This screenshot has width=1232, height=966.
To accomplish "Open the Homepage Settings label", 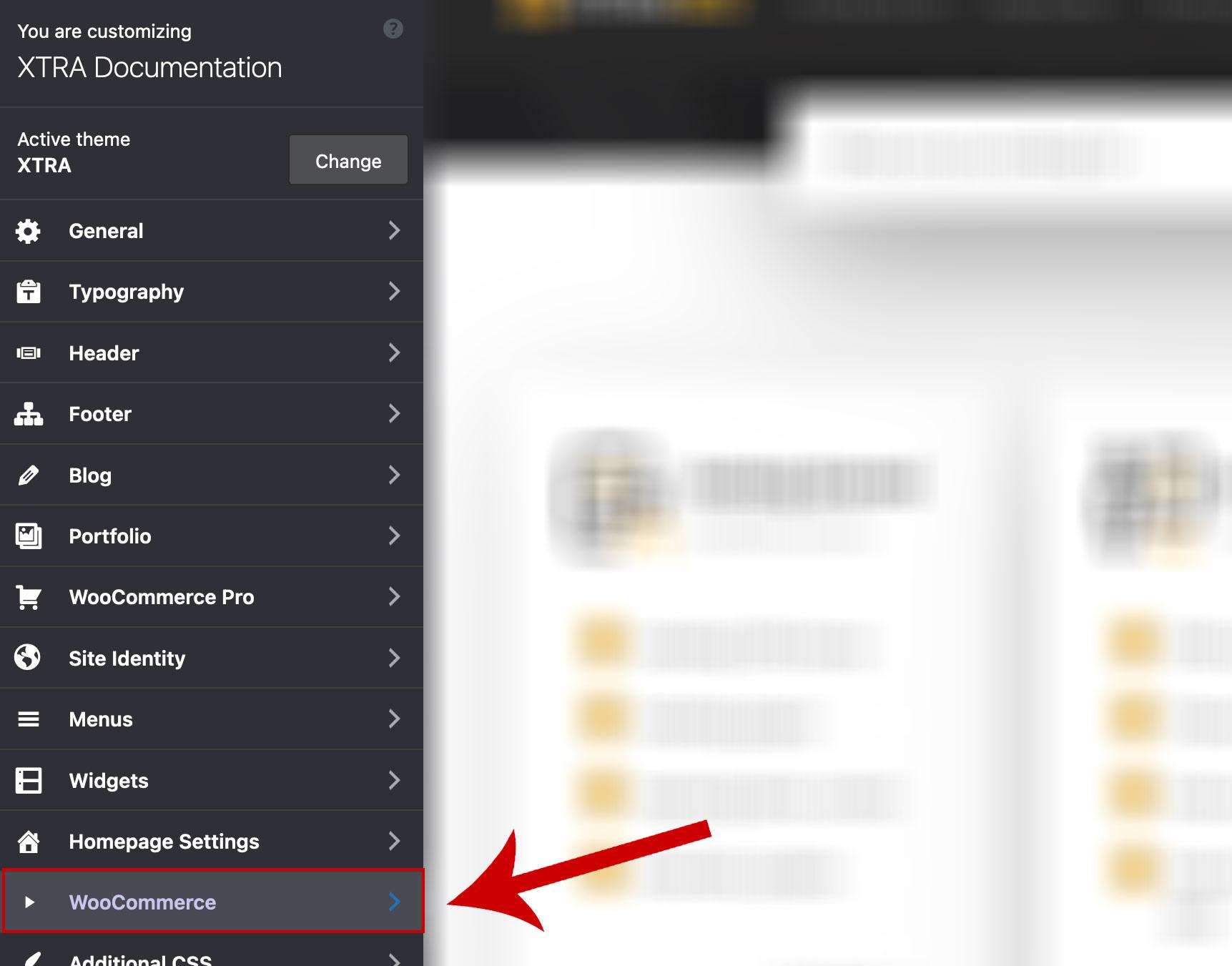I will tap(164, 842).
